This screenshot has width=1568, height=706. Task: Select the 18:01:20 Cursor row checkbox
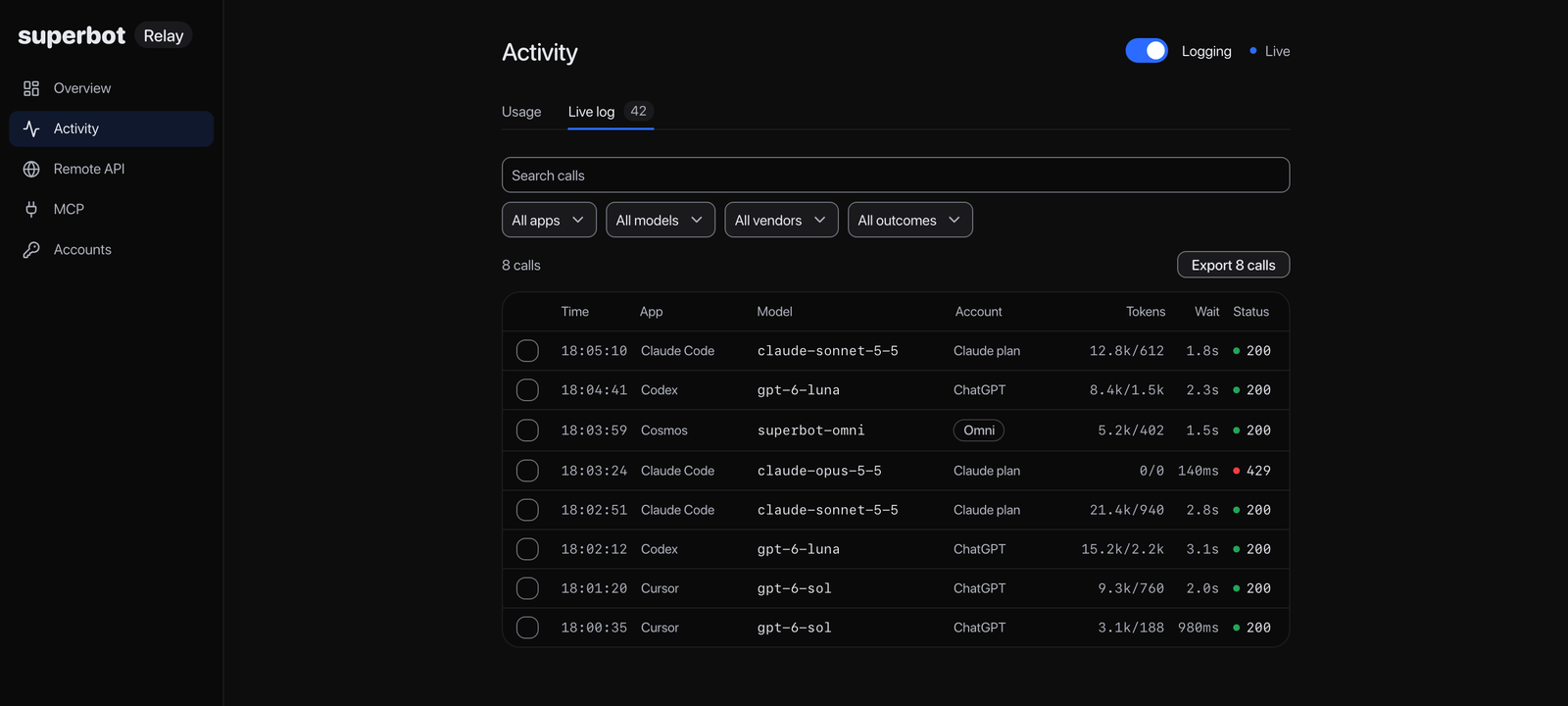pos(527,588)
